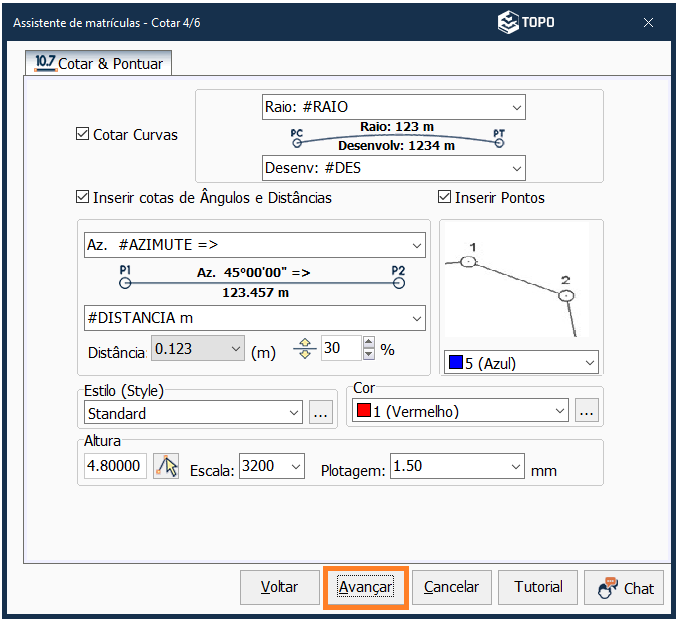Uncheck Cotar Curvas checkbox
This screenshot has width=681, height=620.
coord(83,134)
